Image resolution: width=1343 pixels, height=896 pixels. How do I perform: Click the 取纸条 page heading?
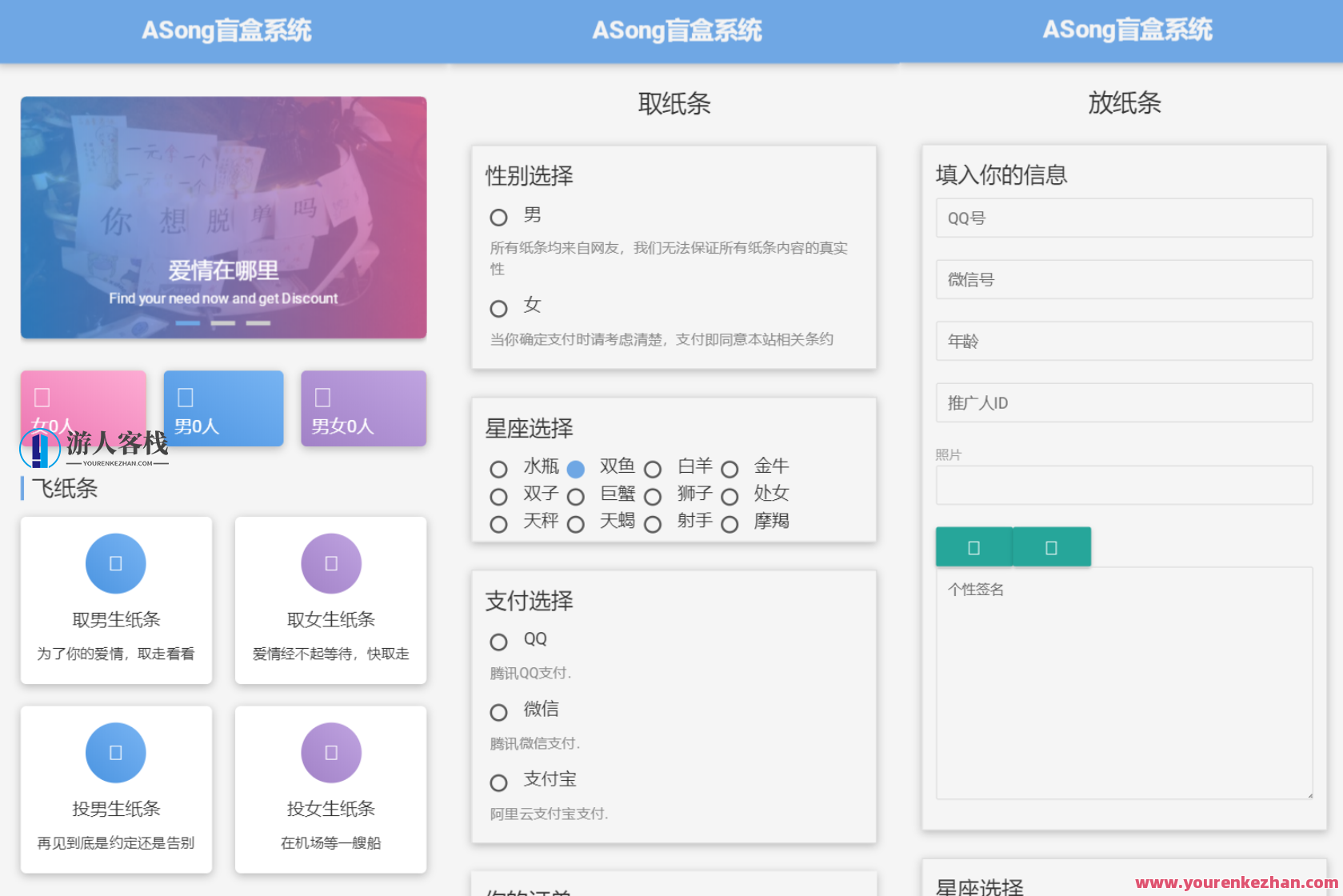[x=675, y=104]
